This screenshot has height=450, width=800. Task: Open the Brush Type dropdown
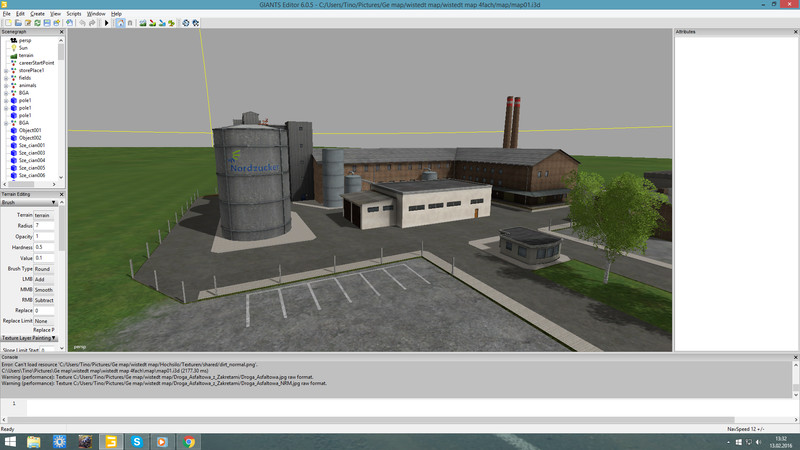pyautogui.click(x=45, y=269)
